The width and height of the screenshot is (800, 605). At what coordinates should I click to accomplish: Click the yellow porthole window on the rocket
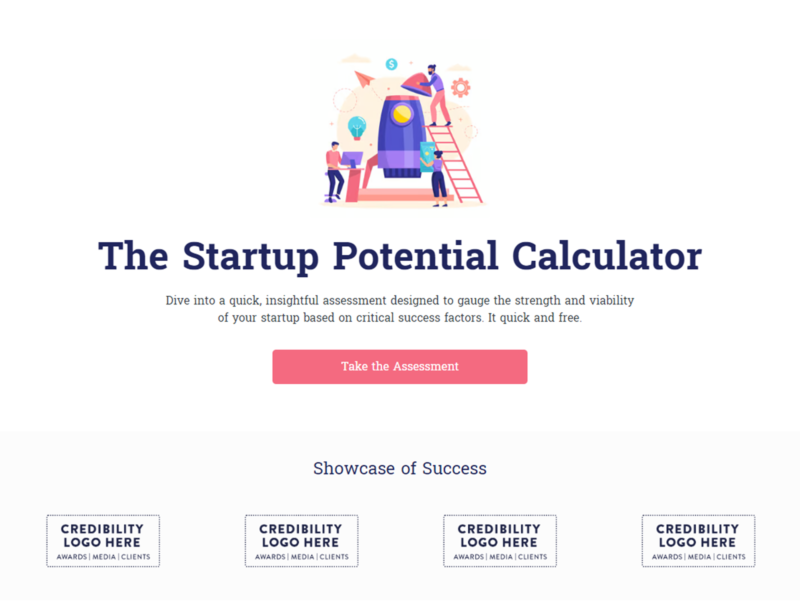(x=402, y=114)
